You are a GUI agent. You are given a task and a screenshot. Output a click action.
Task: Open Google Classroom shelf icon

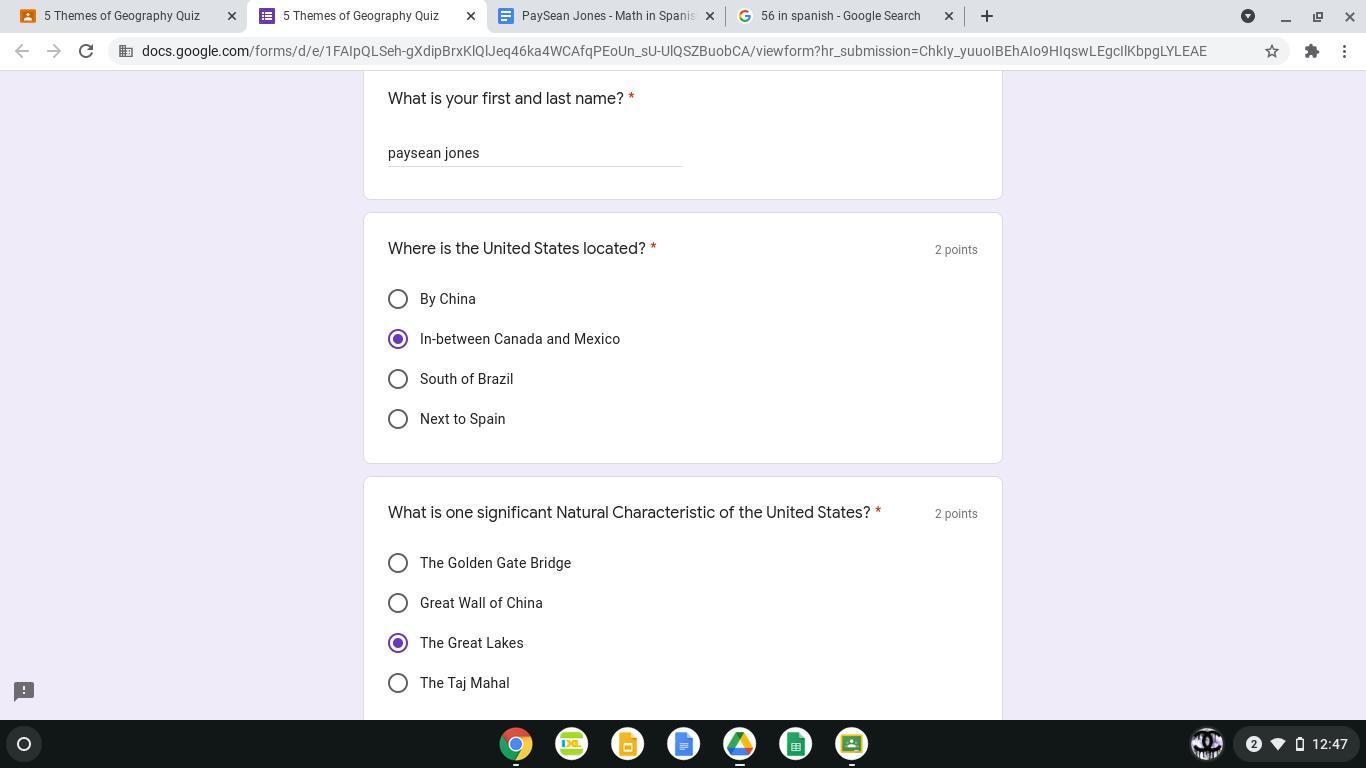(x=851, y=744)
